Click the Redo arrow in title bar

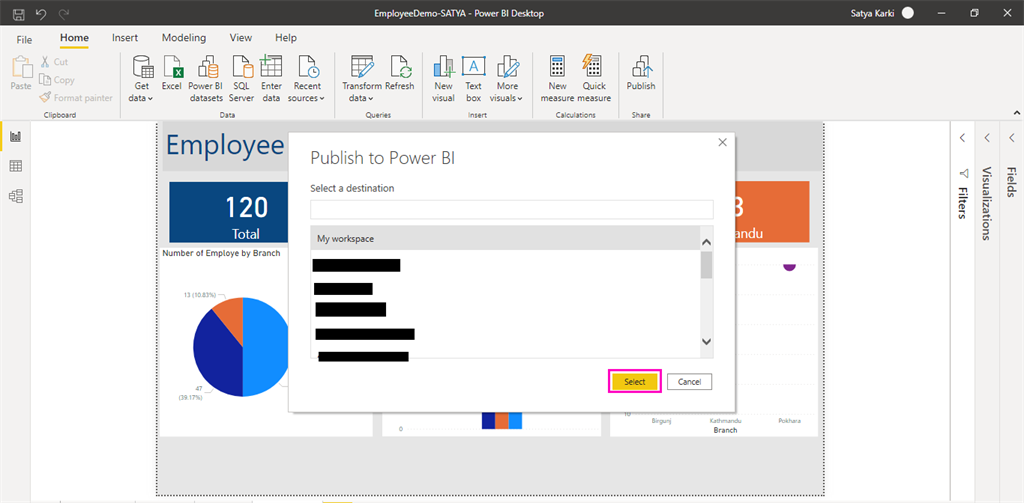(x=63, y=13)
